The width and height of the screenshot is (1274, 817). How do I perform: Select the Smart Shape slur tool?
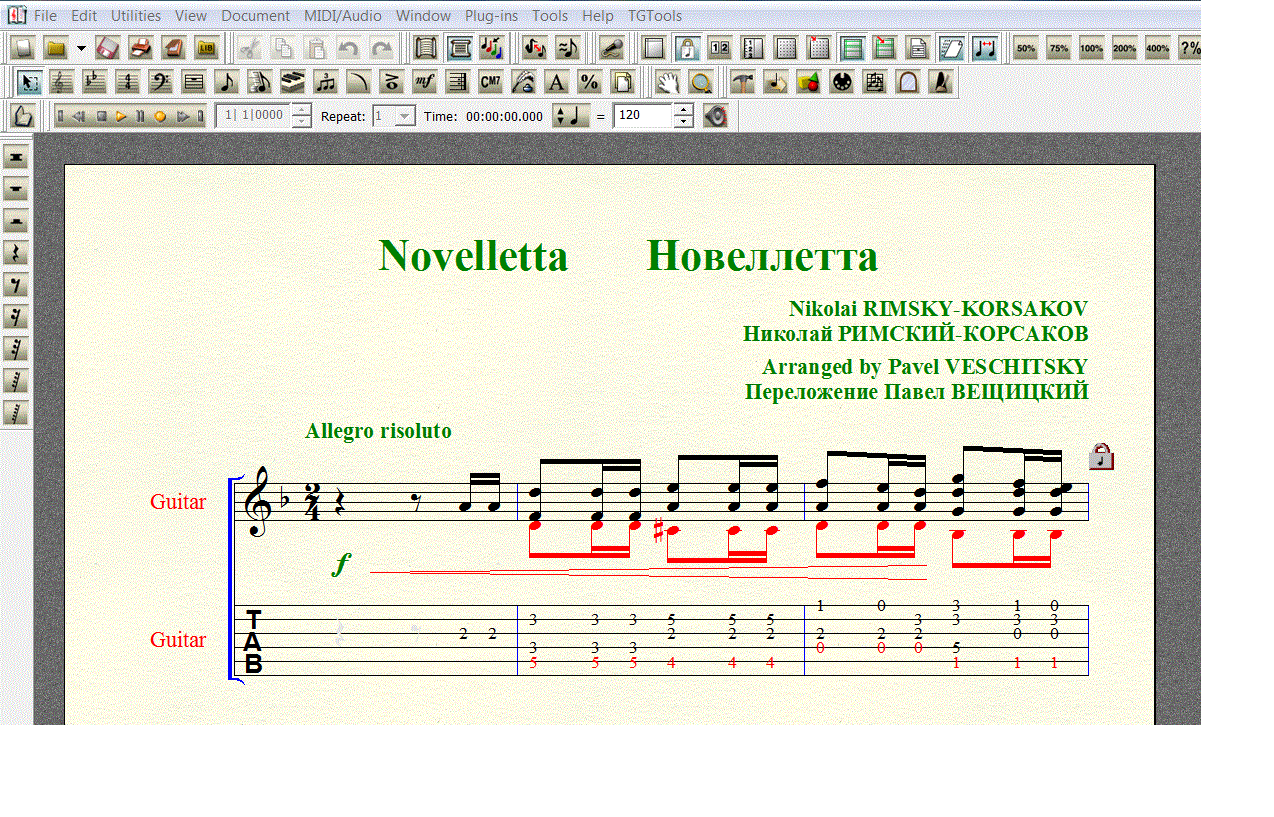coord(359,81)
